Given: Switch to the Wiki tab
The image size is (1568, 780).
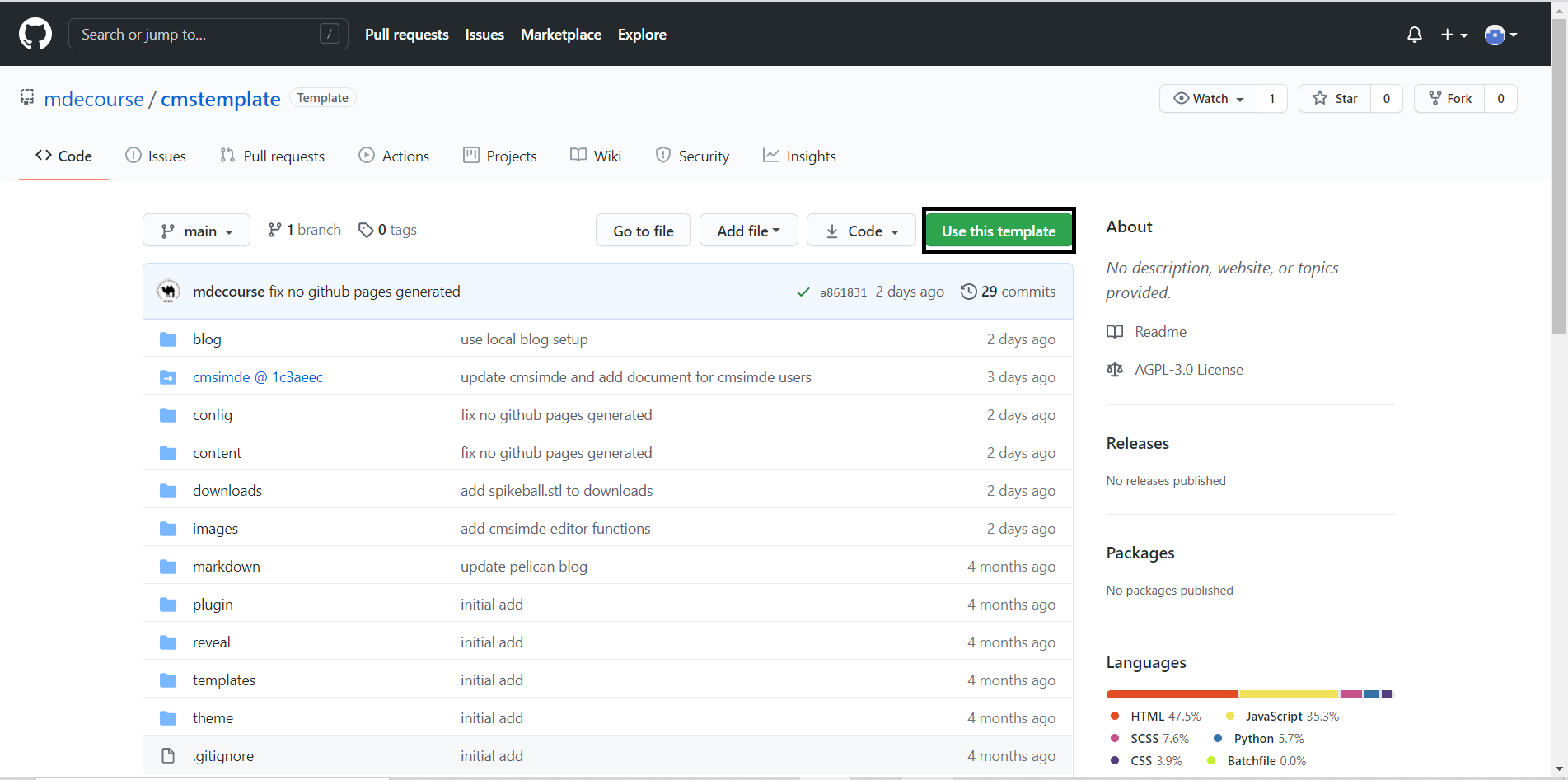Looking at the screenshot, I should pyautogui.click(x=596, y=156).
